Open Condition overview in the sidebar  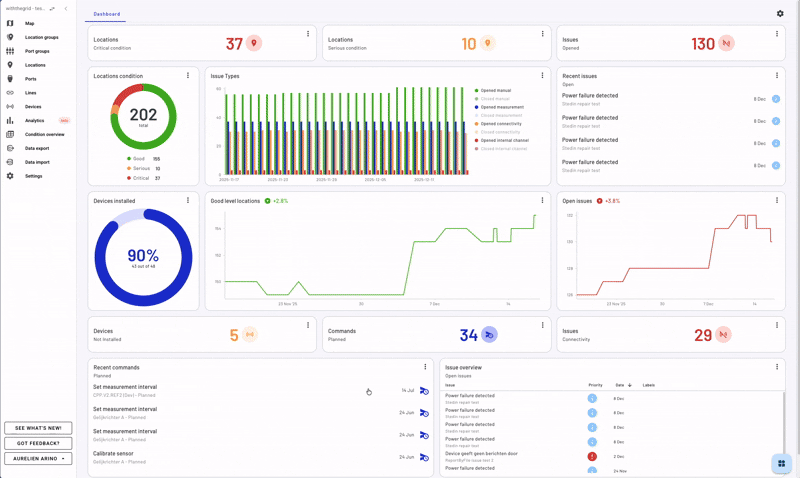point(44,134)
